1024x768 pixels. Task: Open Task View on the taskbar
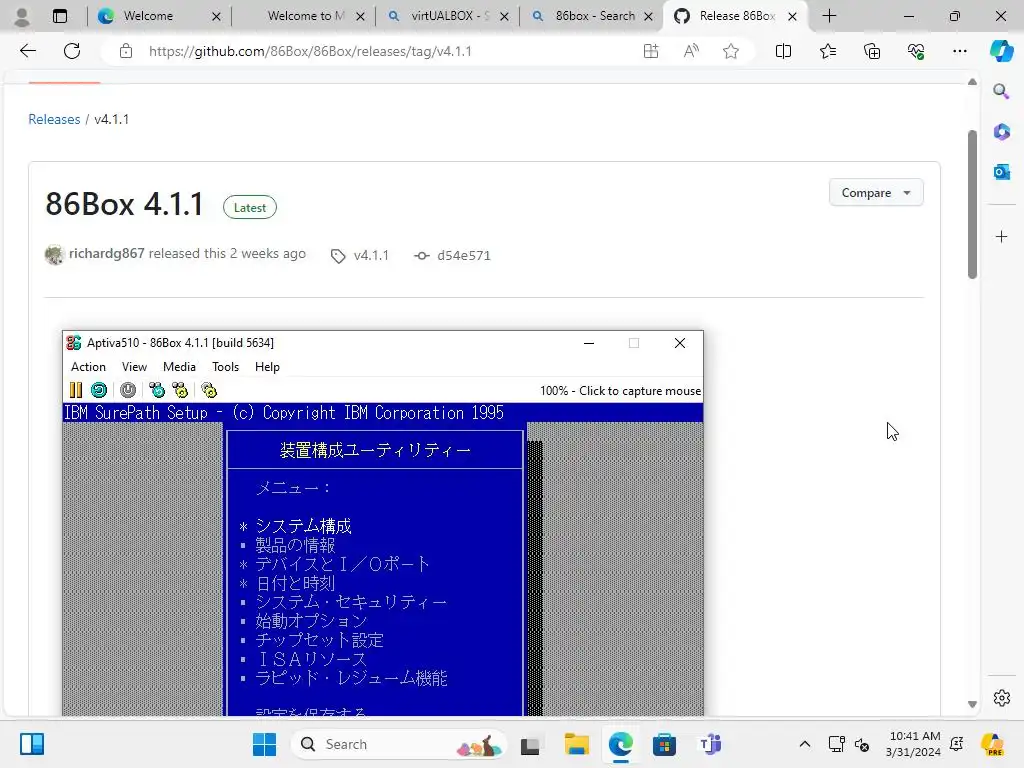tap(530, 744)
